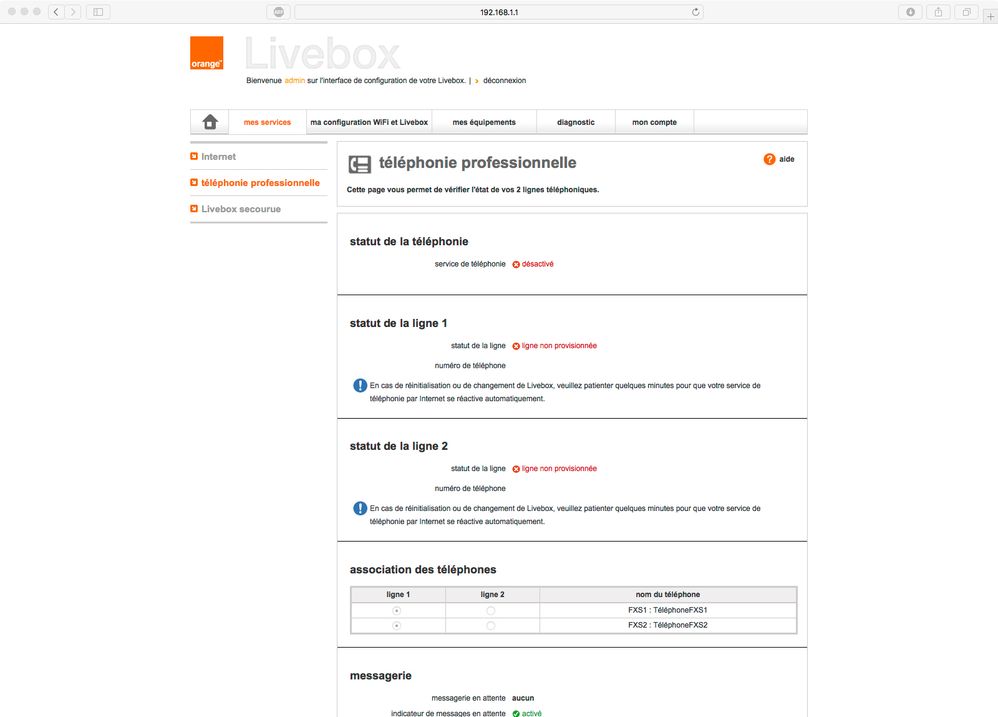Click the messagerie en attente value aucun
This screenshot has width=998, height=717.
click(x=523, y=698)
